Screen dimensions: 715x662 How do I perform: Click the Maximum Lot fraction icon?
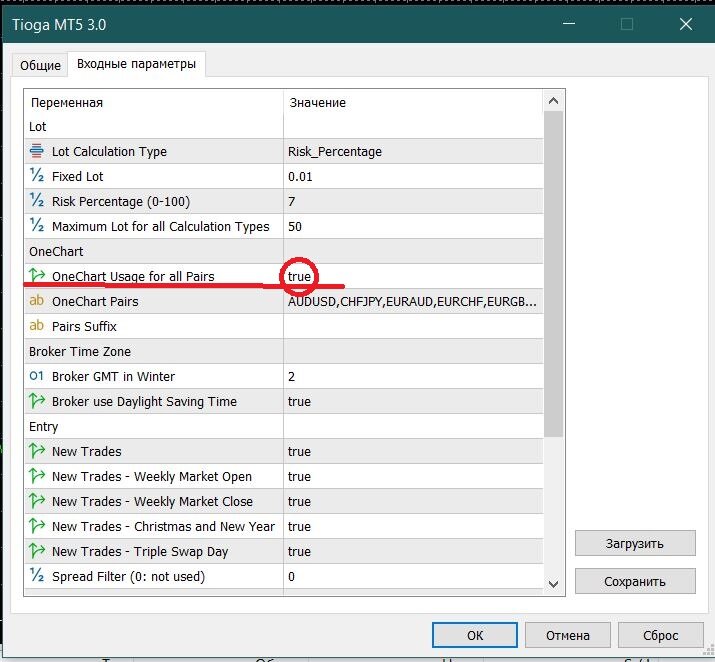[x=36, y=226]
